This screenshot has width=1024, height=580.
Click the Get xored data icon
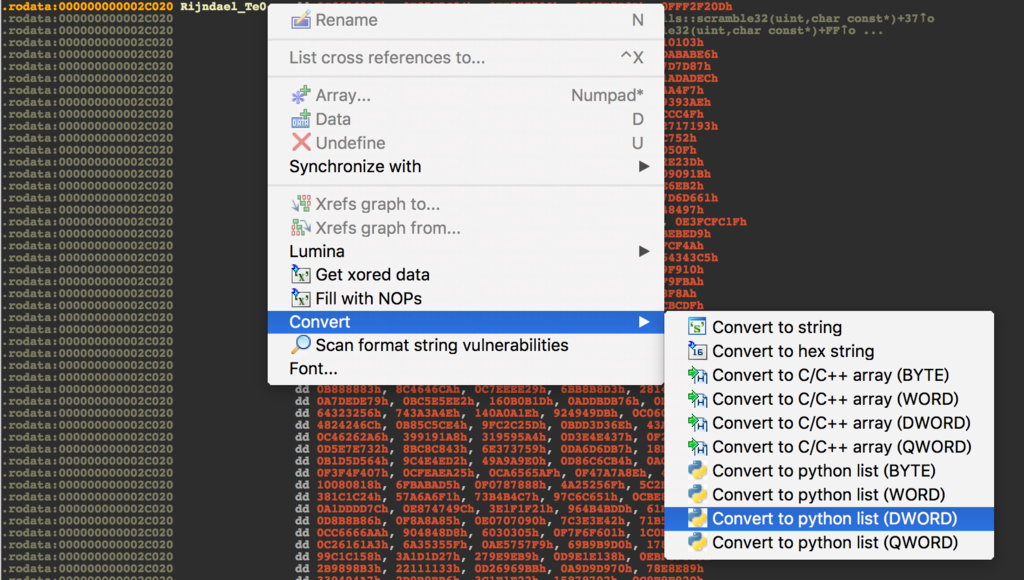click(300, 274)
